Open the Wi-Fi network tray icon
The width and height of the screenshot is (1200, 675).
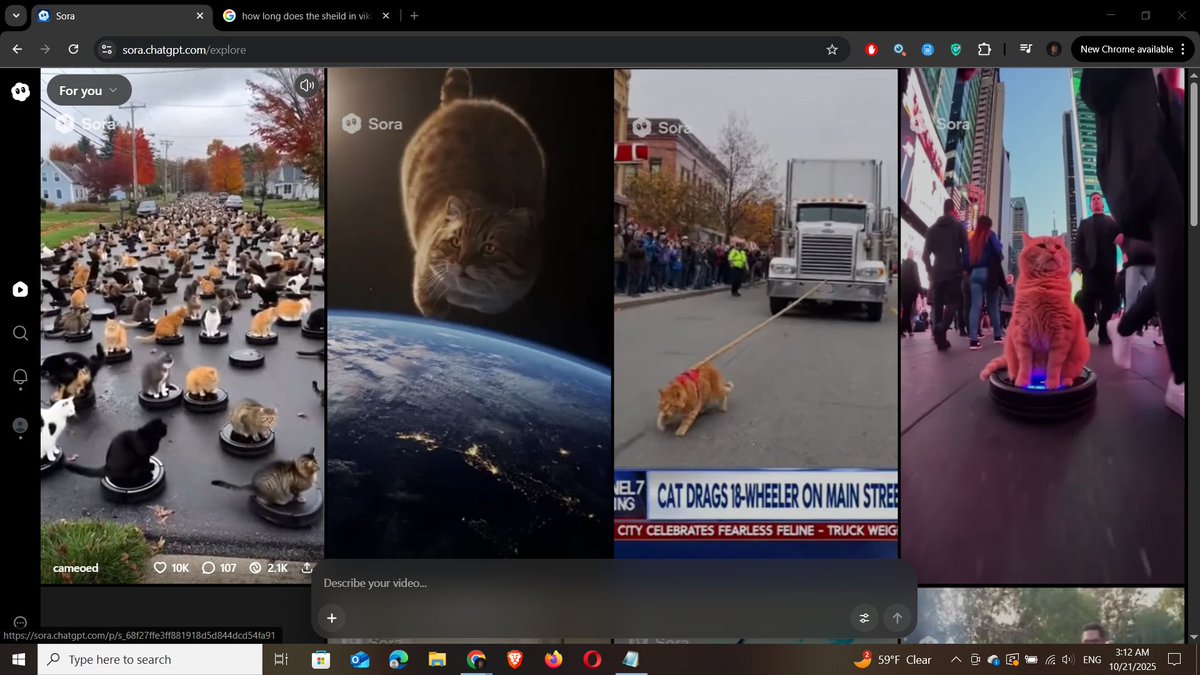click(1050, 660)
